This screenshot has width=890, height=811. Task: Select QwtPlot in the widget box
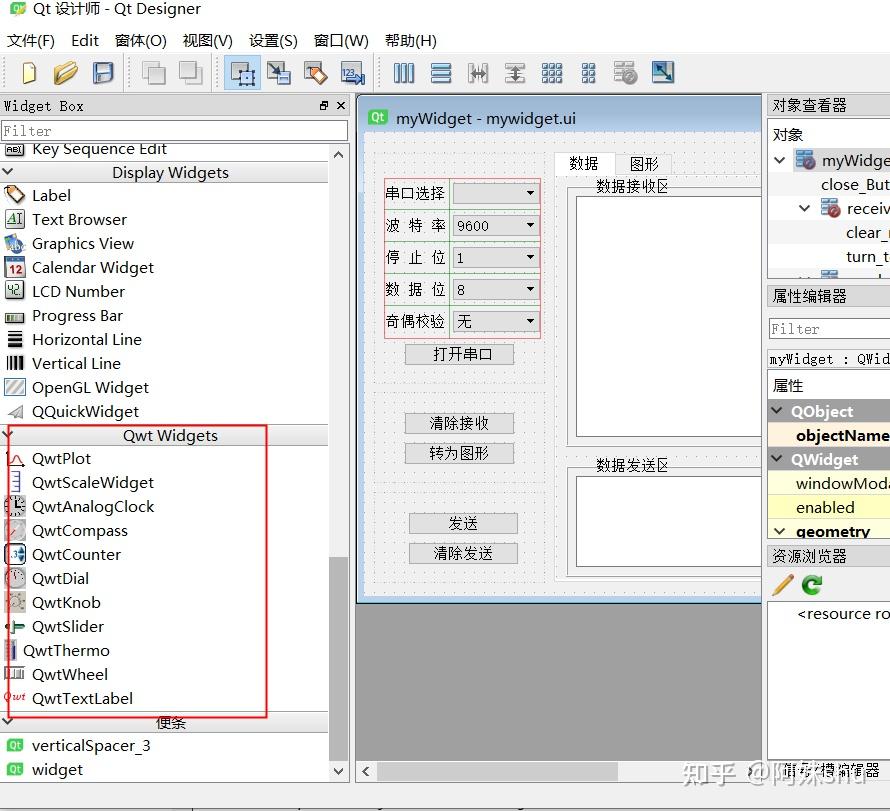(x=61, y=459)
